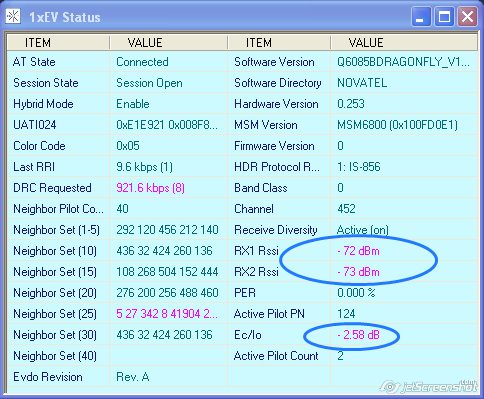Viewport: 484px width, 399px height.
Task: Select the Software Directory label
Action: [278, 83]
